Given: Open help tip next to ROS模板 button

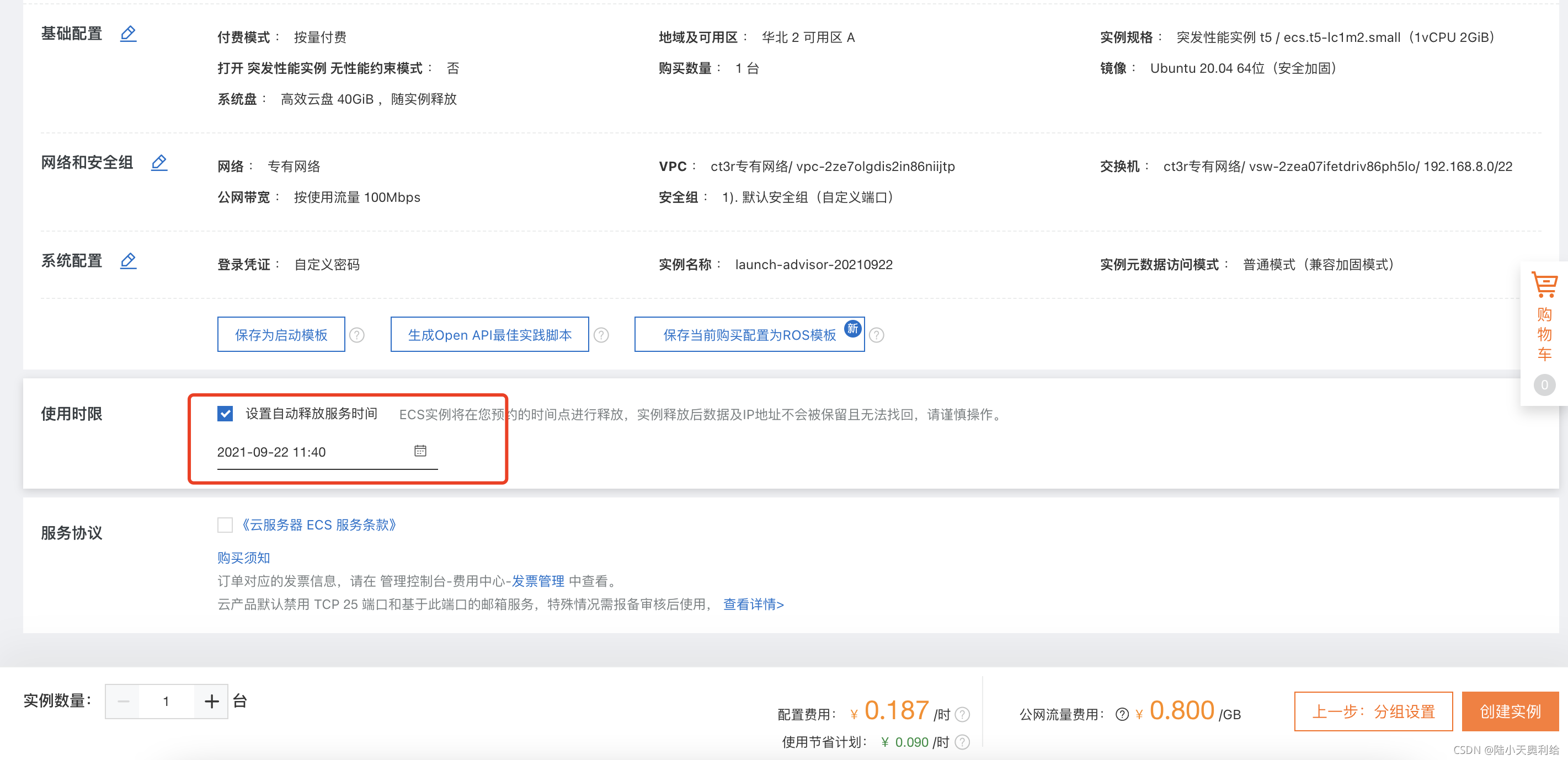Looking at the screenshot, I should click(877, 335).
